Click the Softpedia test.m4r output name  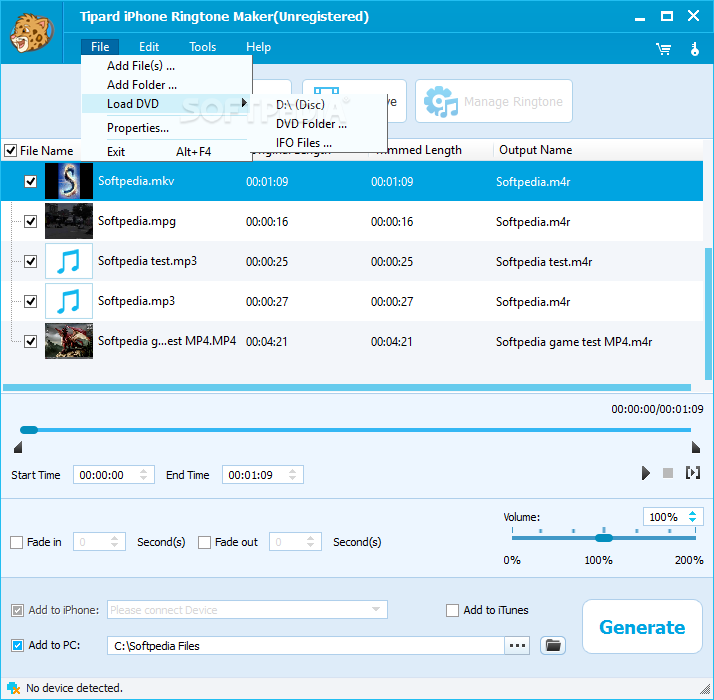[x=544, y=262]
